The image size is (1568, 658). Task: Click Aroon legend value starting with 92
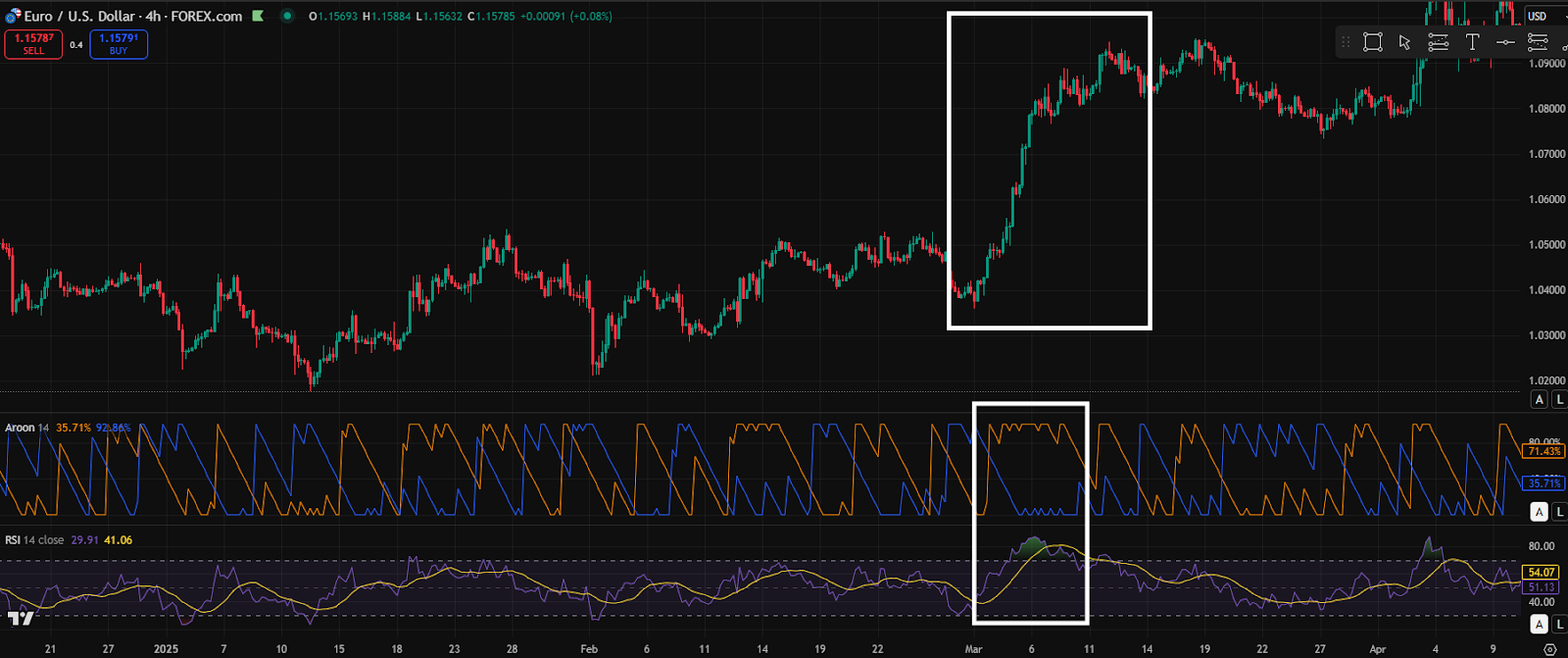tap(113, 428)
